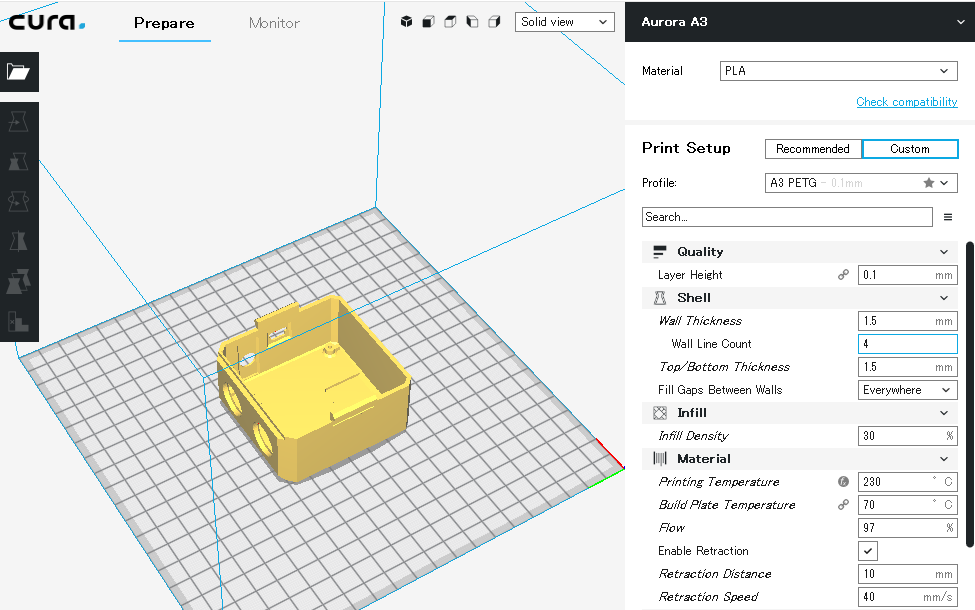Open the Check compatibility link
This screenshot has height=610, width=975.
click(x=907, y=102)
